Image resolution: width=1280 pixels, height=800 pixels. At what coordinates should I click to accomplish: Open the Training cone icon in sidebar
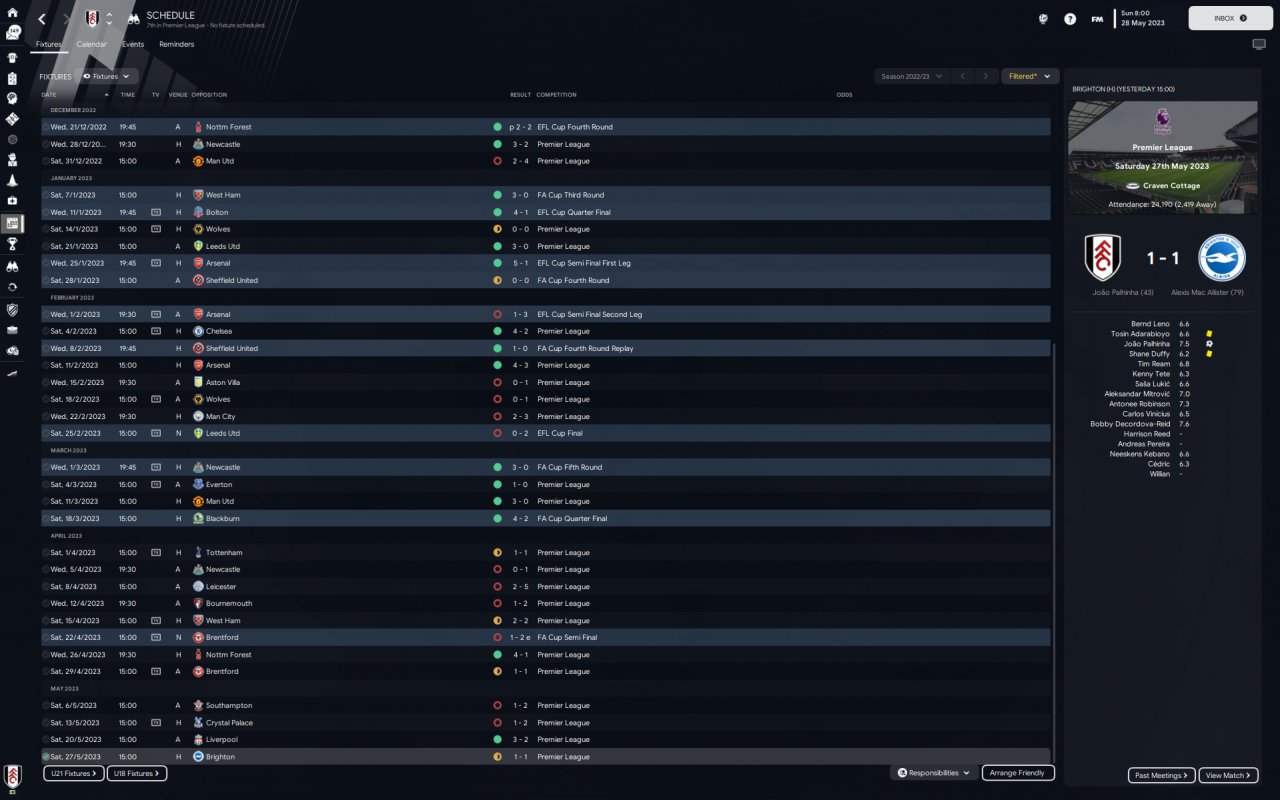click(12, 180)
